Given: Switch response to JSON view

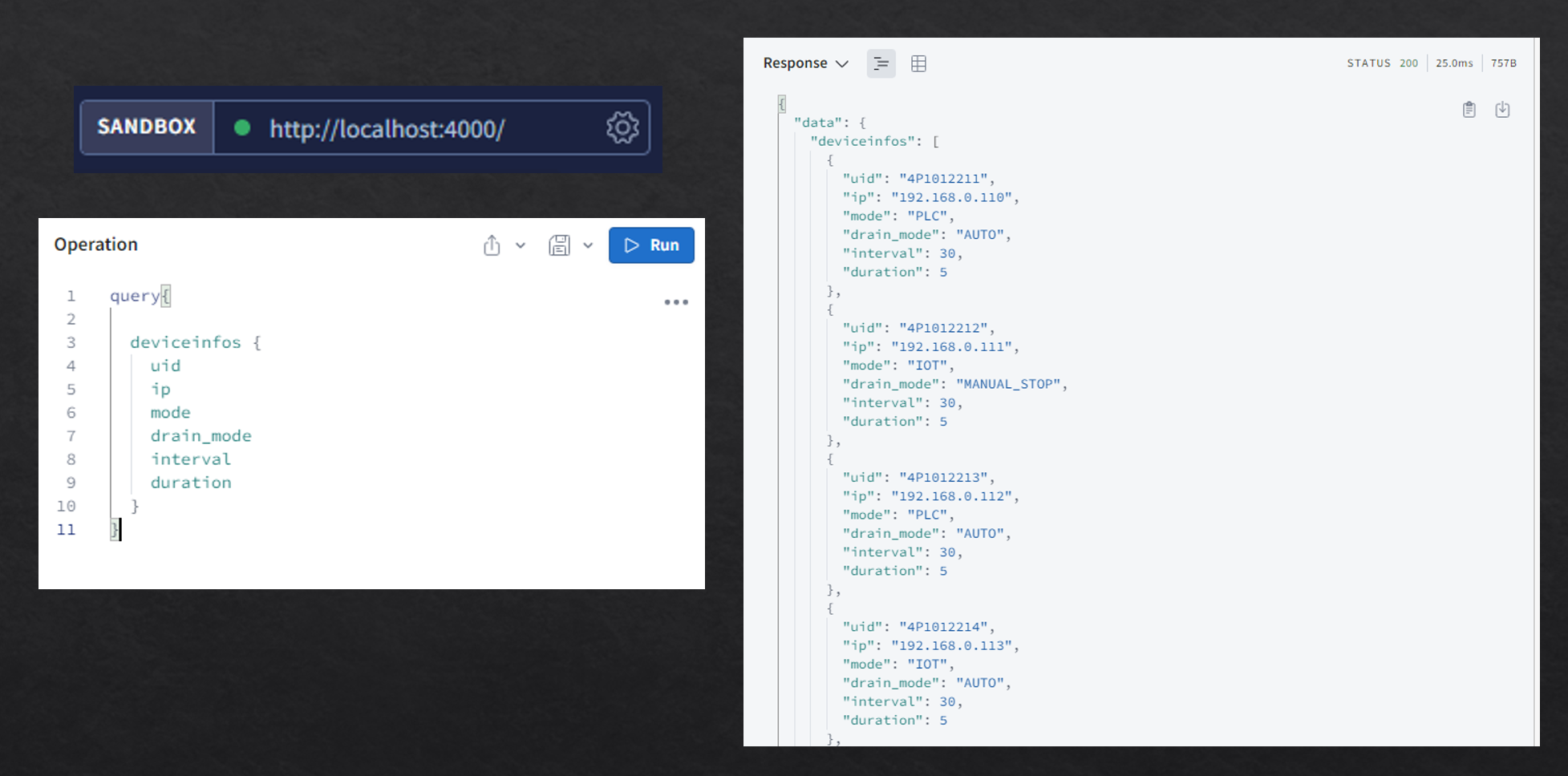Looking at the screenshot, I should pos(881,63).
